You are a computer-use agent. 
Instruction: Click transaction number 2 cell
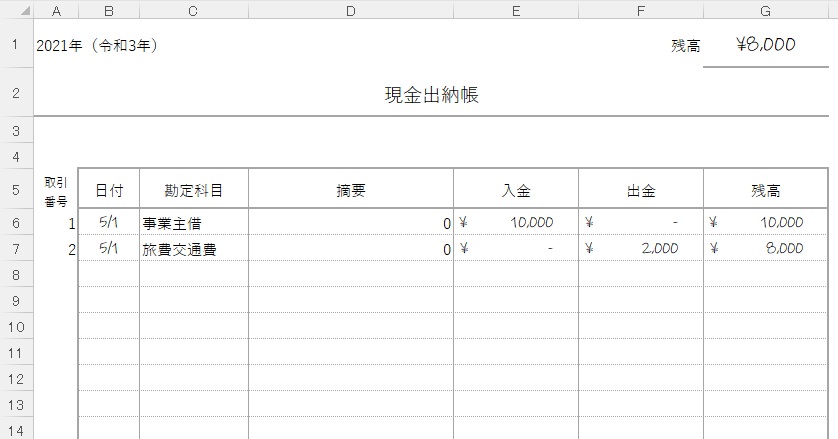click(x=56, y=249)
